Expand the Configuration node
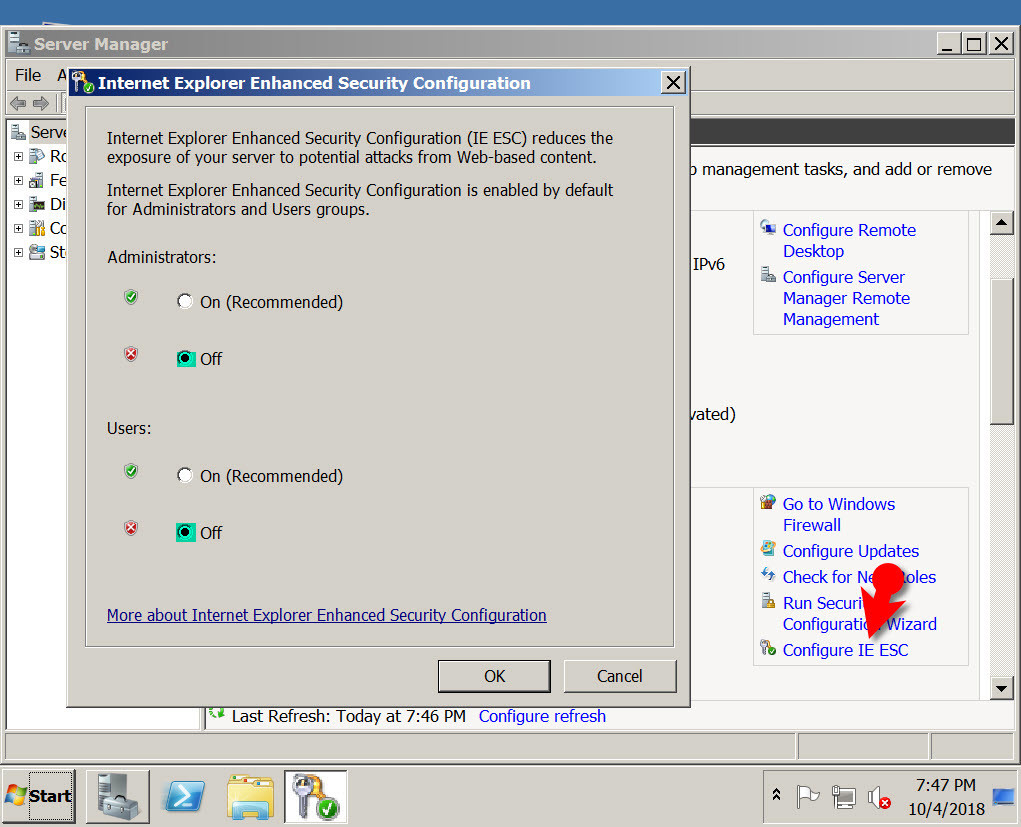Viewport: 1021px width, 827px height. (18, 229)
